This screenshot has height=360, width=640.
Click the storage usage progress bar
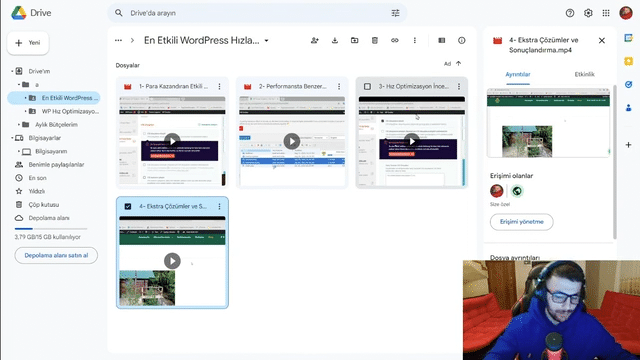[x=51, y=229]
